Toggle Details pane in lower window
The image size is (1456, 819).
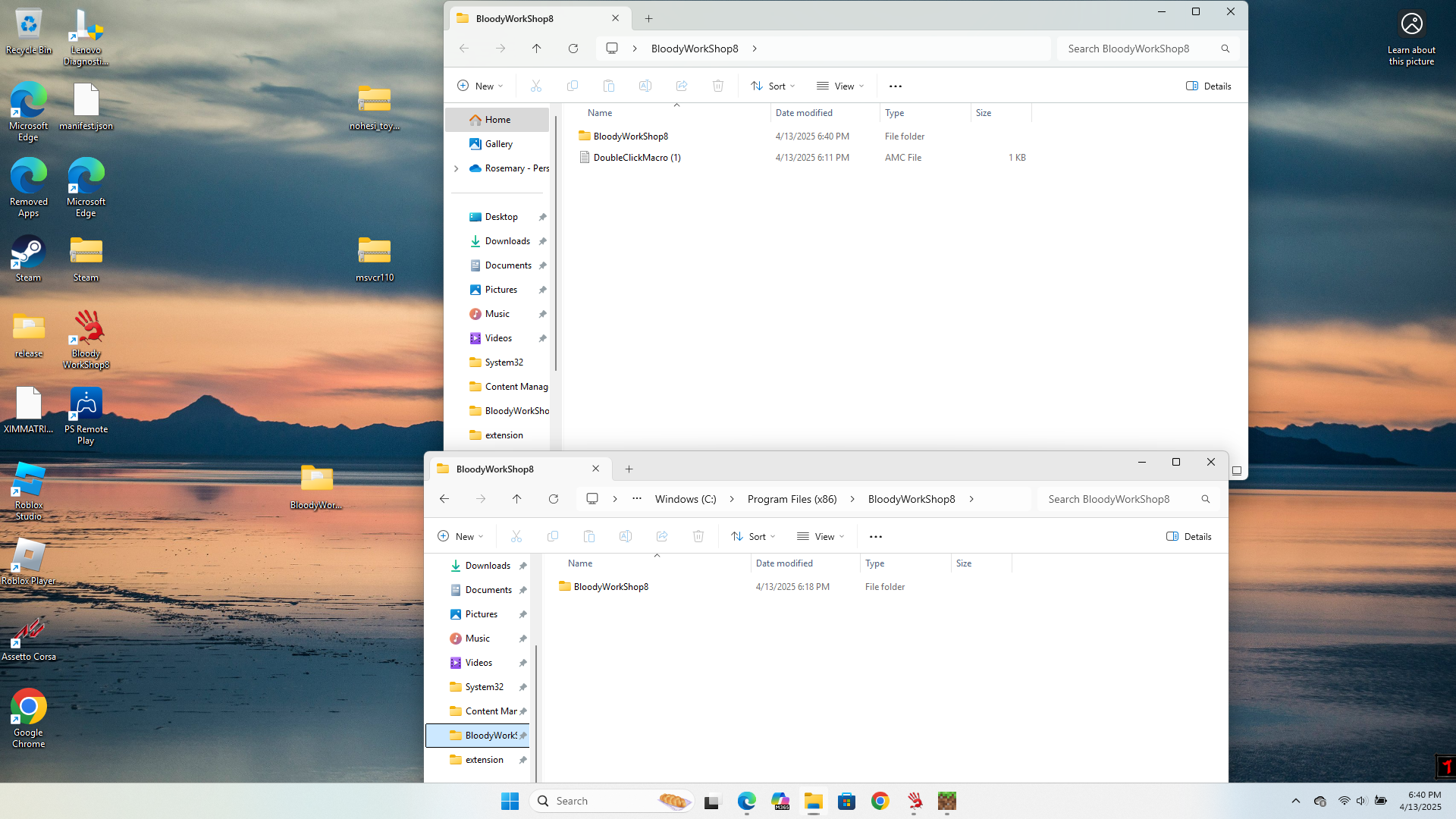(x=1189, y=536)
